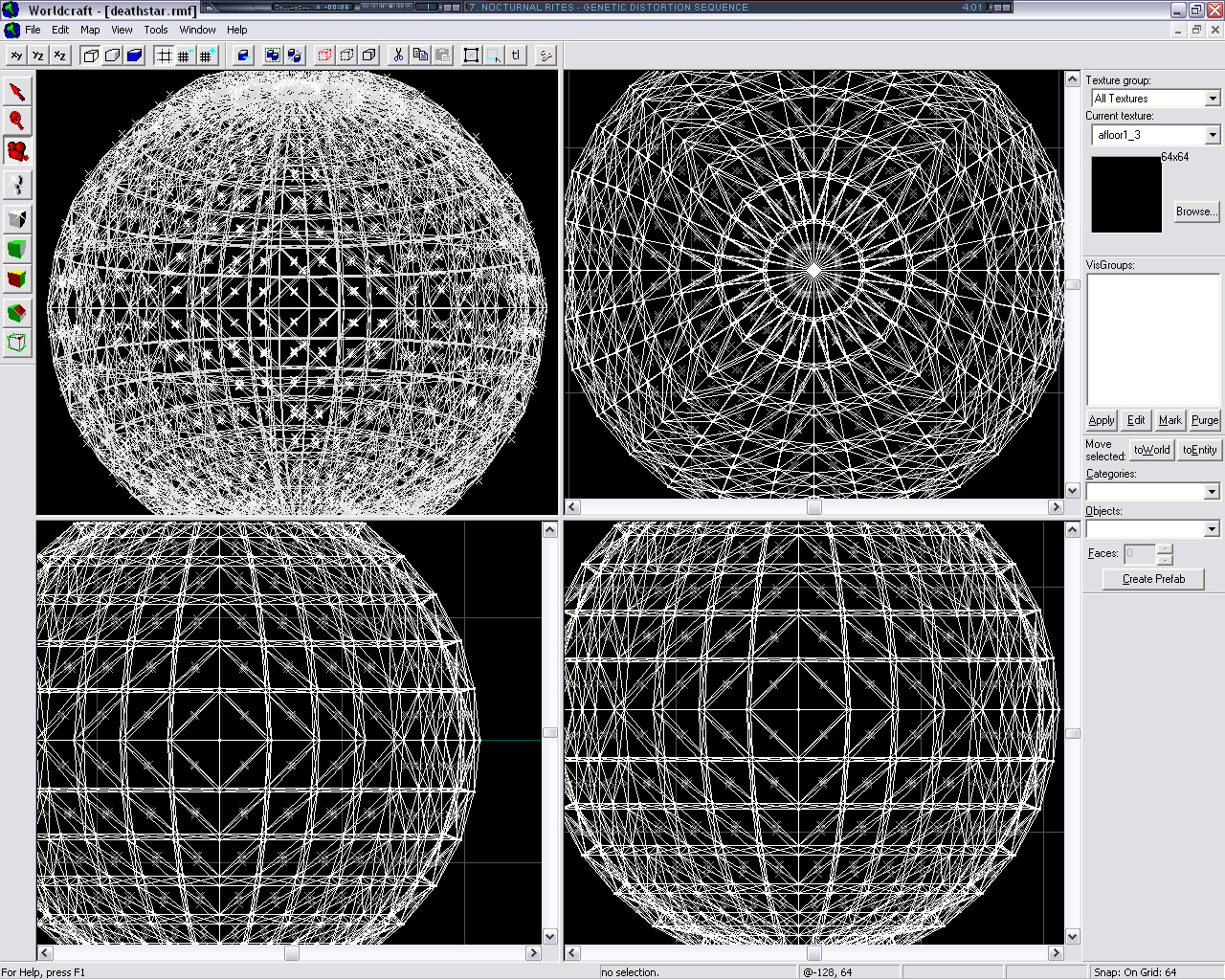Screen dimensions: 1225x980
Task: Click the Browse texture button
Action: click(1196, 212)
